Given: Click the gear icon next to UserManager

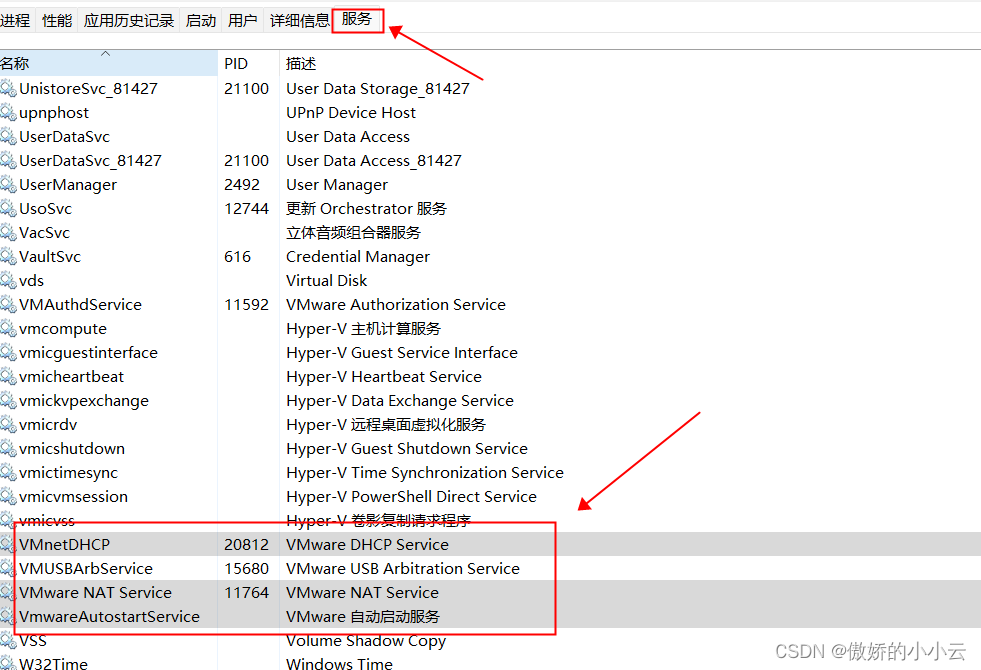Looking at the screenshot, I should point(8,185).
